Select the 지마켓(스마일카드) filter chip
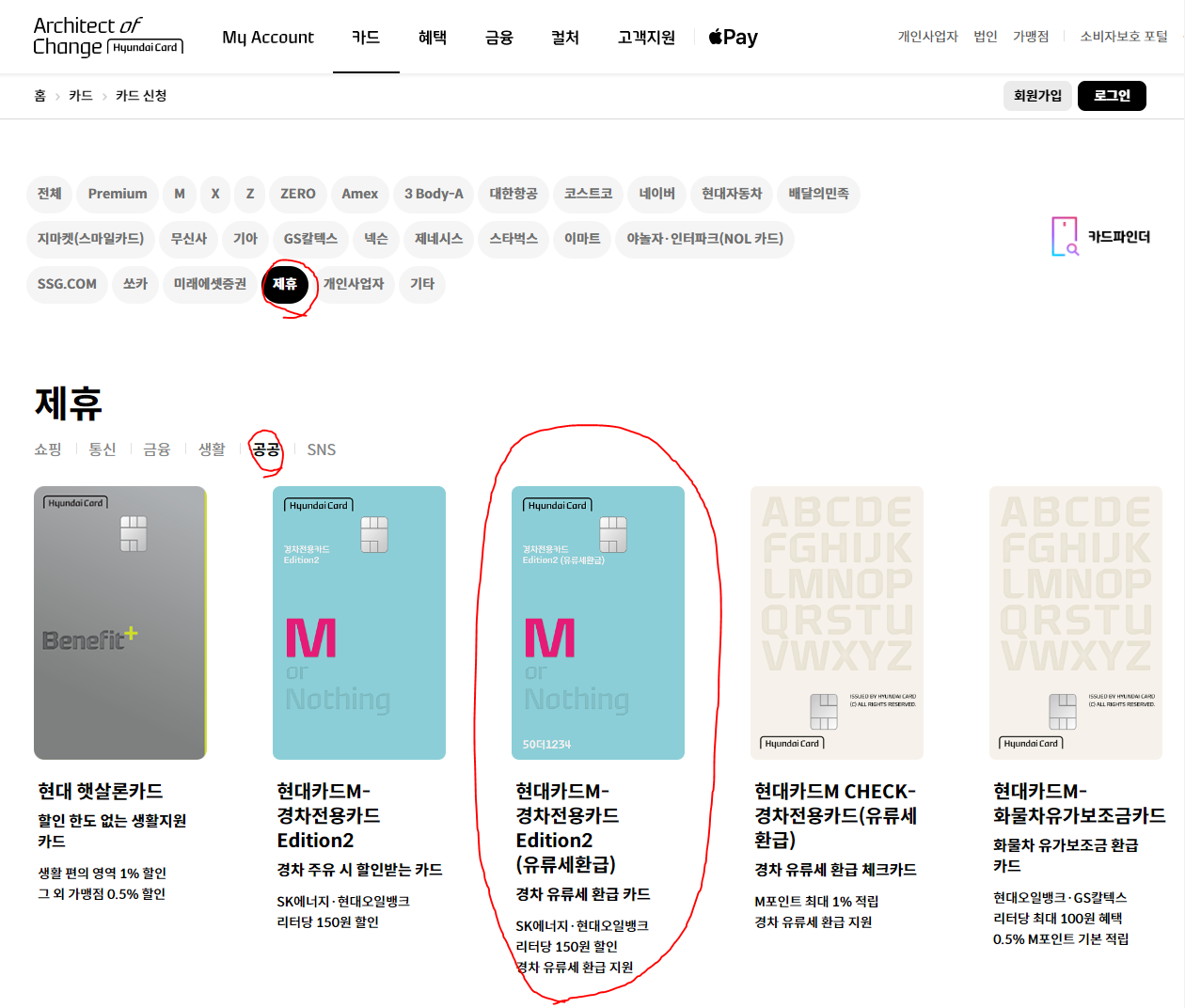Image resolution: width=1185 pixels, height=1008 pixels. pos(90,239)
